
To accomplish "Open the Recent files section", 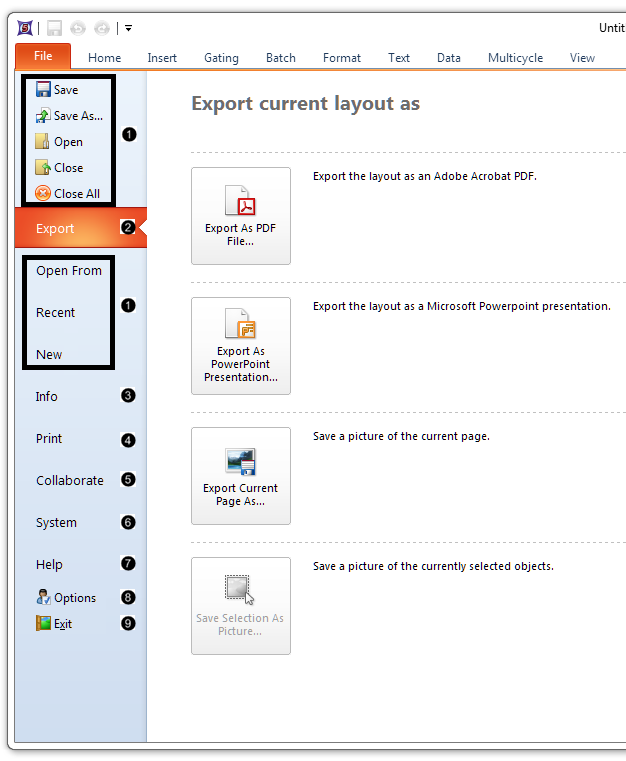I will click(56, 313).
